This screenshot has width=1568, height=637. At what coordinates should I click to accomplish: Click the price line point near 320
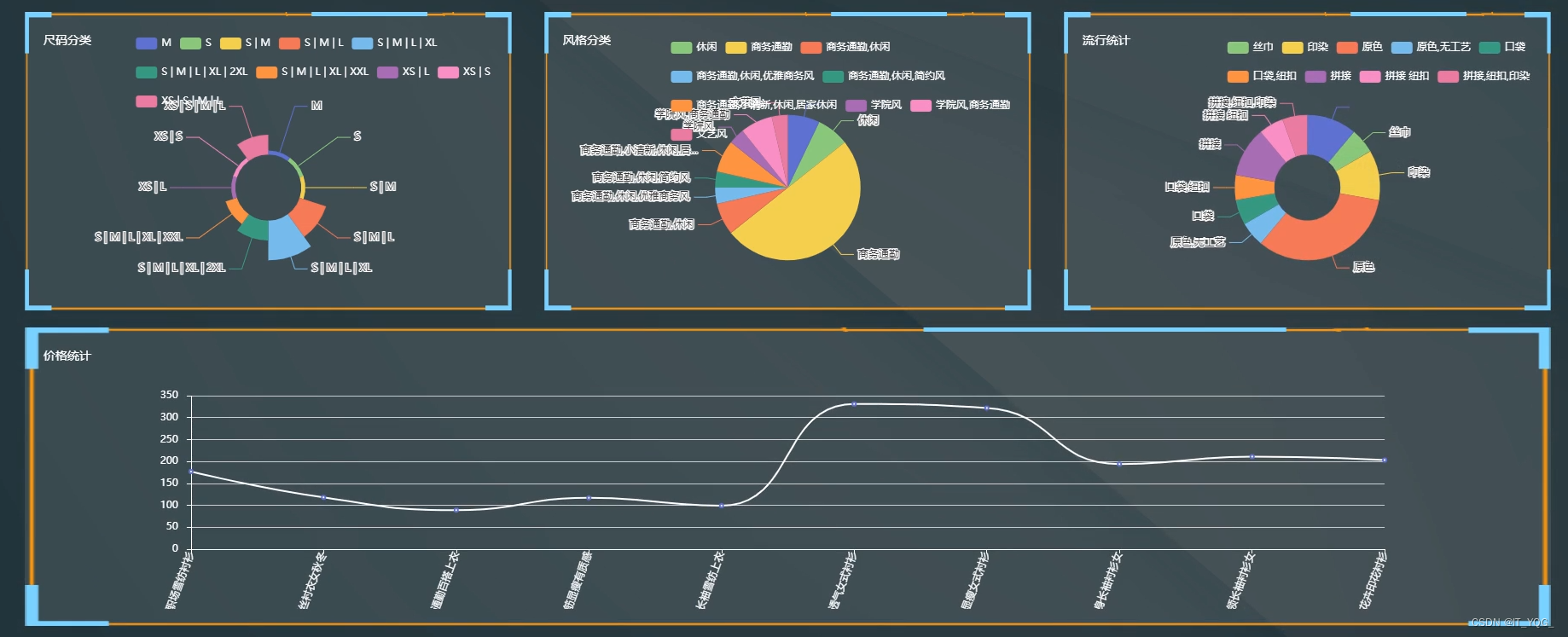click(x=987, y=408)
